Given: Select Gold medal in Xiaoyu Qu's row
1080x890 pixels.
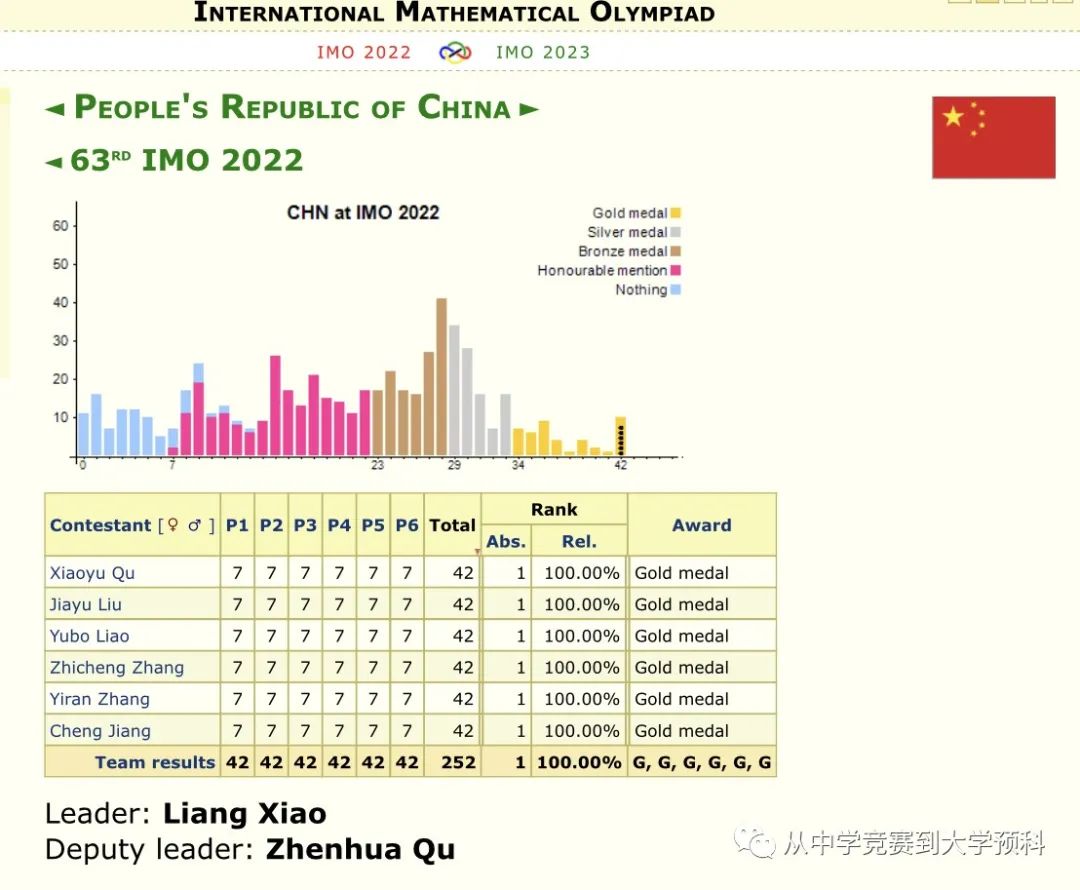Looking at the screenshot, I should (x=681, y=573).
